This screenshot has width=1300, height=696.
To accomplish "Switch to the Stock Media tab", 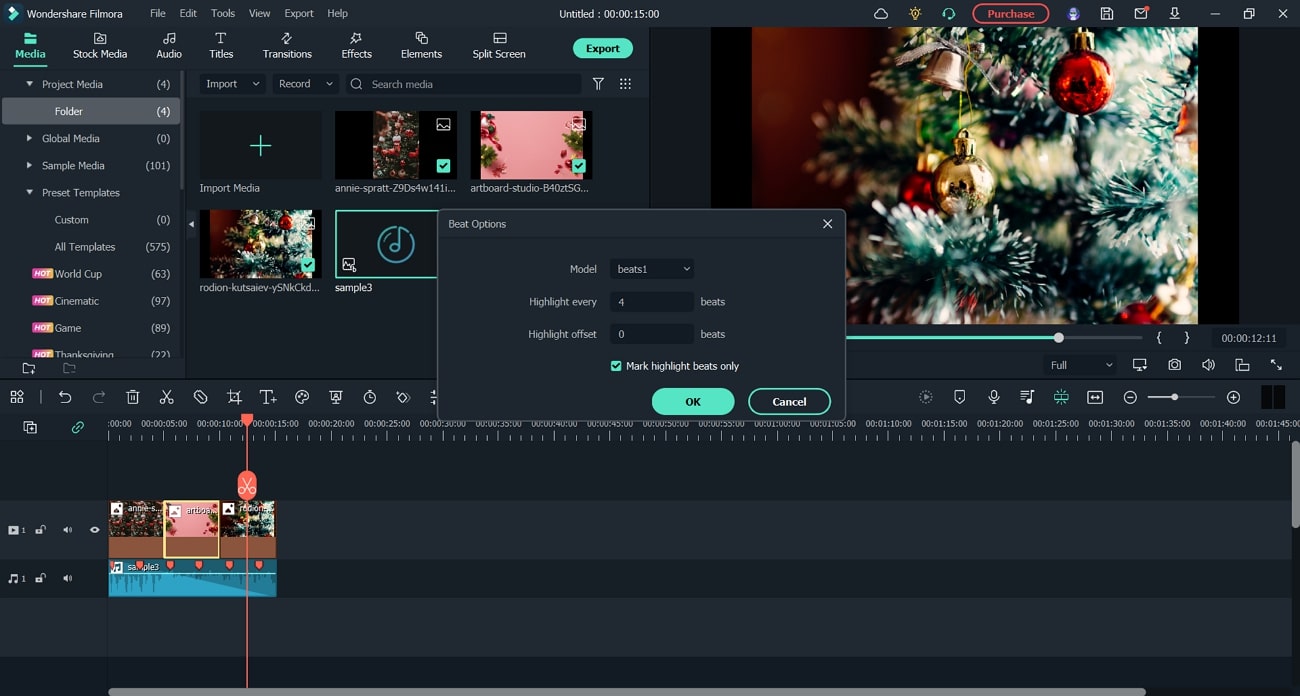I will pyautogui.click(x=100, y=46).
